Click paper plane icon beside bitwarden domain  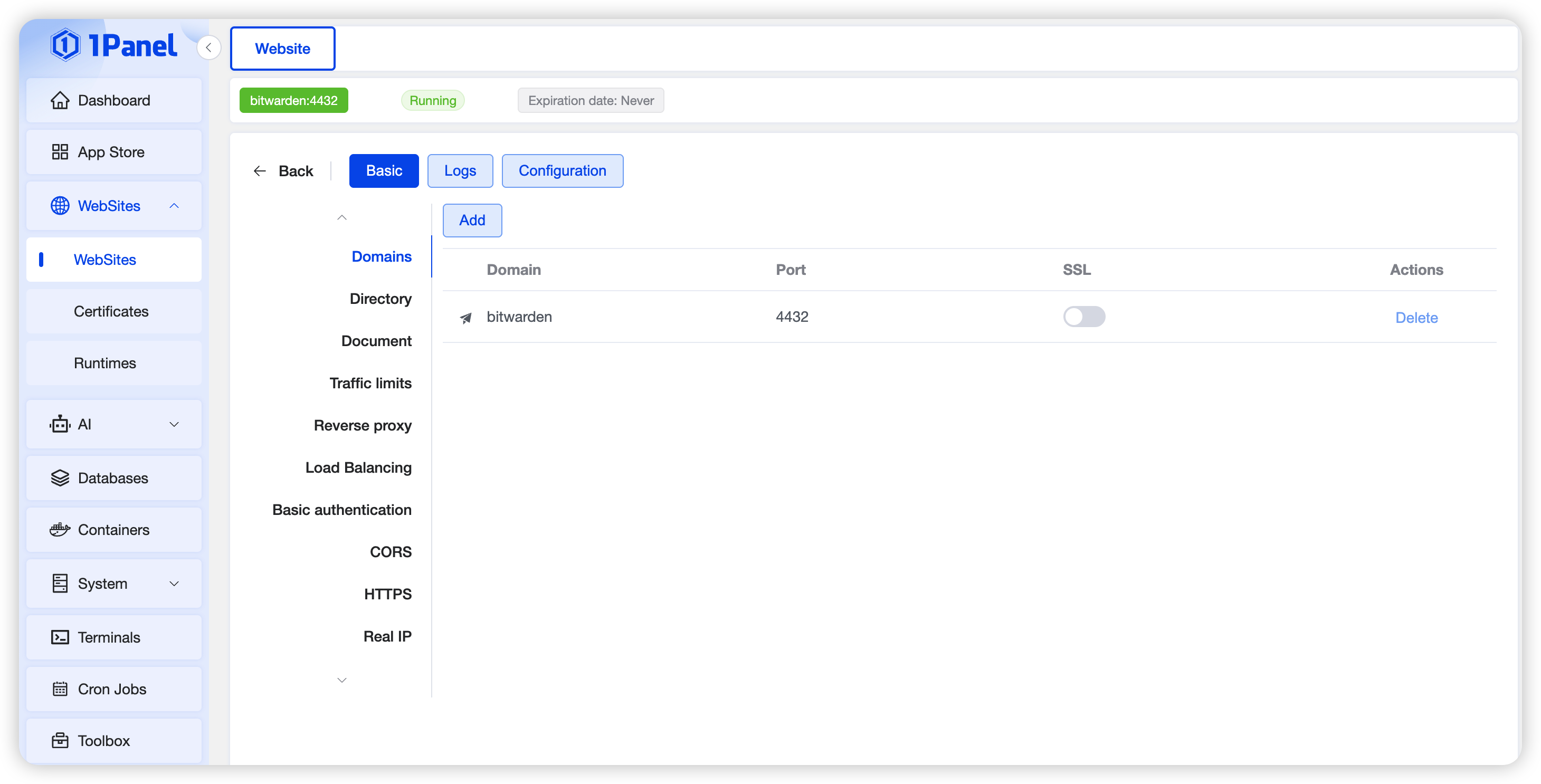click(x=465, y=318)
